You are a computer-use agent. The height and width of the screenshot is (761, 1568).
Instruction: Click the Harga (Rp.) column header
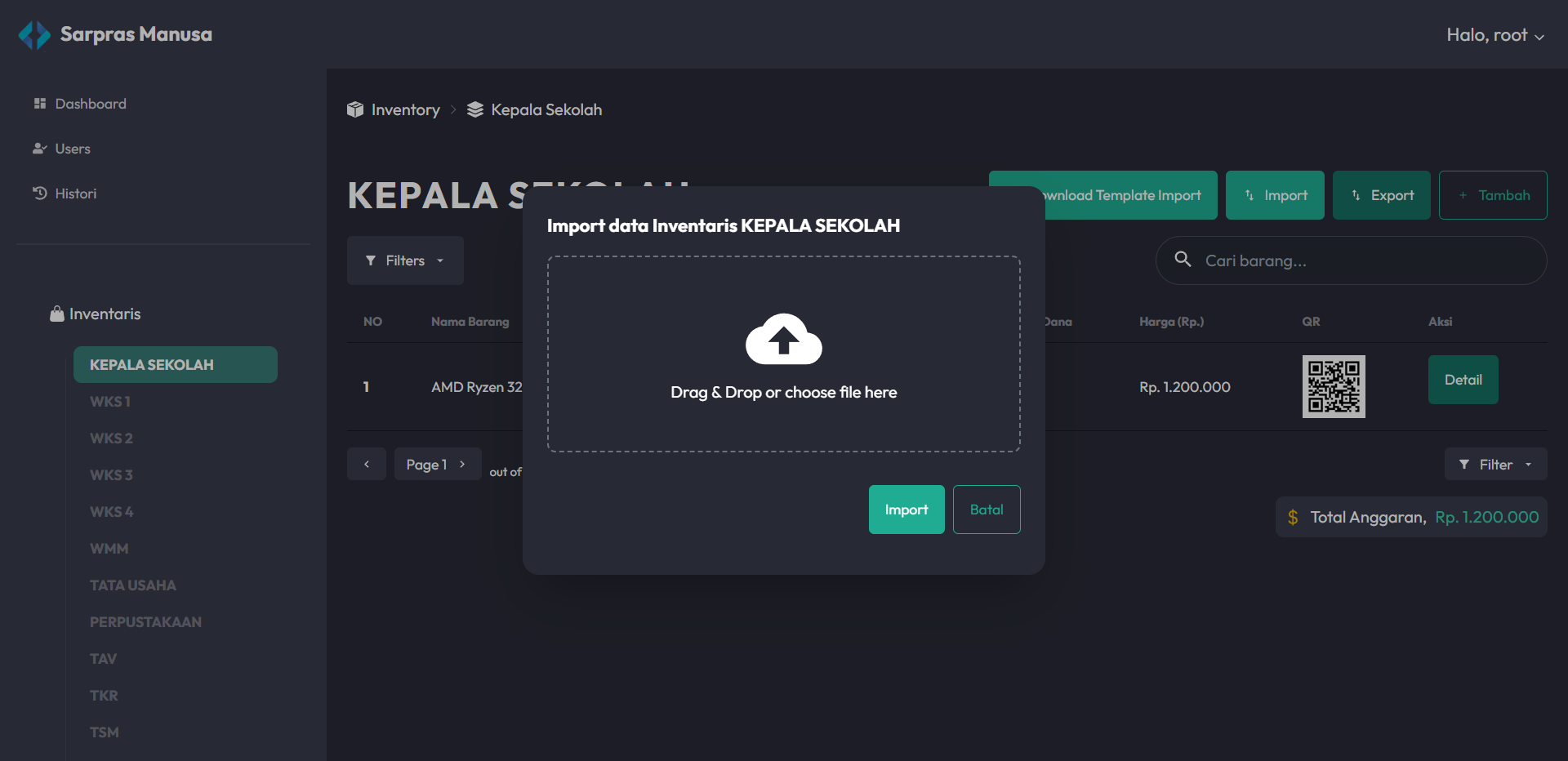1171,322
